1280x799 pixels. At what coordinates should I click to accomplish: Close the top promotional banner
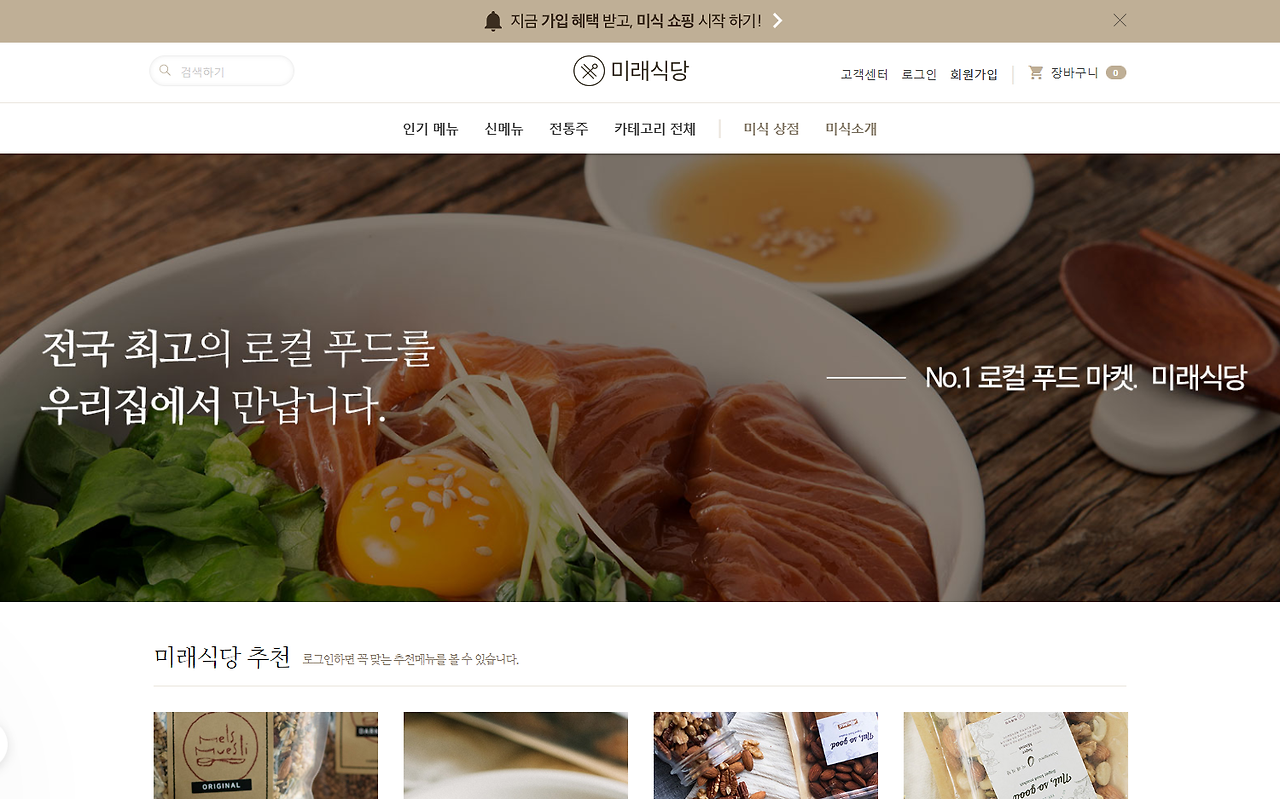click(x=1120, y=20)
